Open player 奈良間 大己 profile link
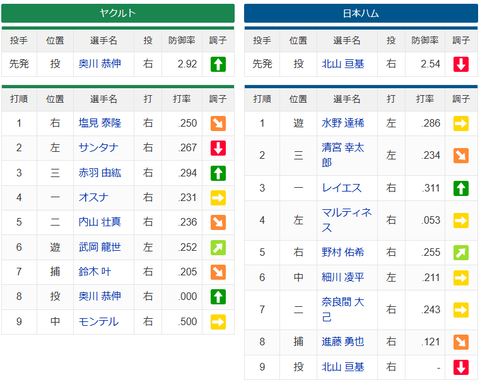The height and width of the screenshot is (385, 480). [x=343, y=309]
